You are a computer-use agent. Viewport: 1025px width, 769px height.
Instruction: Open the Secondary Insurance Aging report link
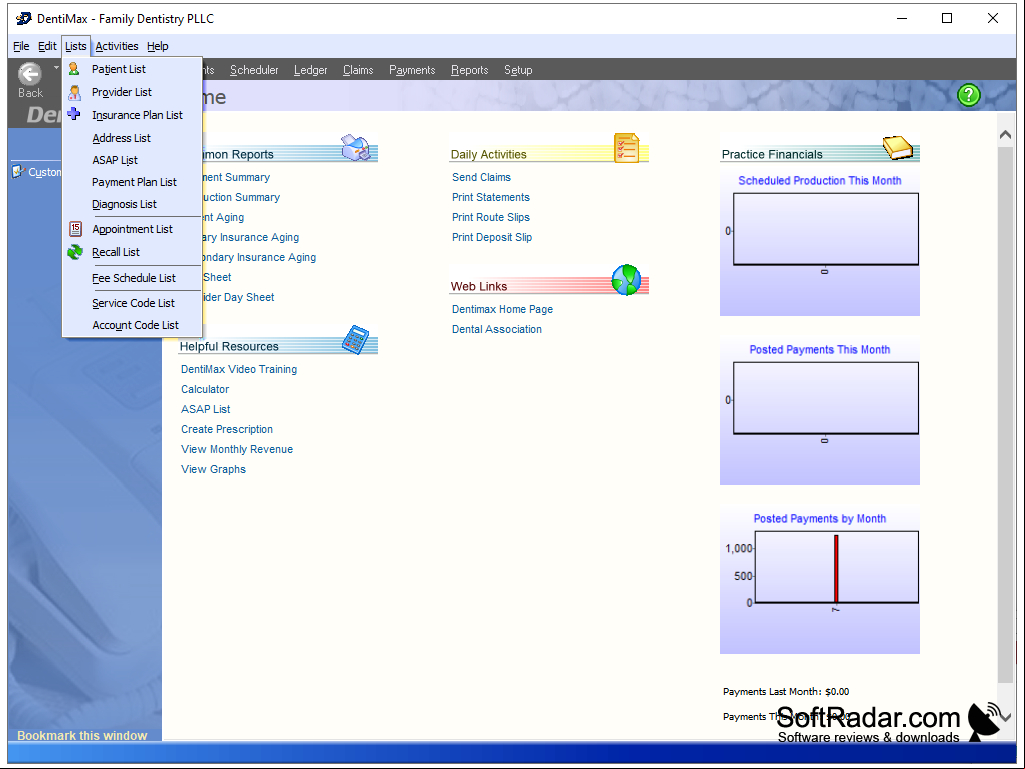point(260,258)
